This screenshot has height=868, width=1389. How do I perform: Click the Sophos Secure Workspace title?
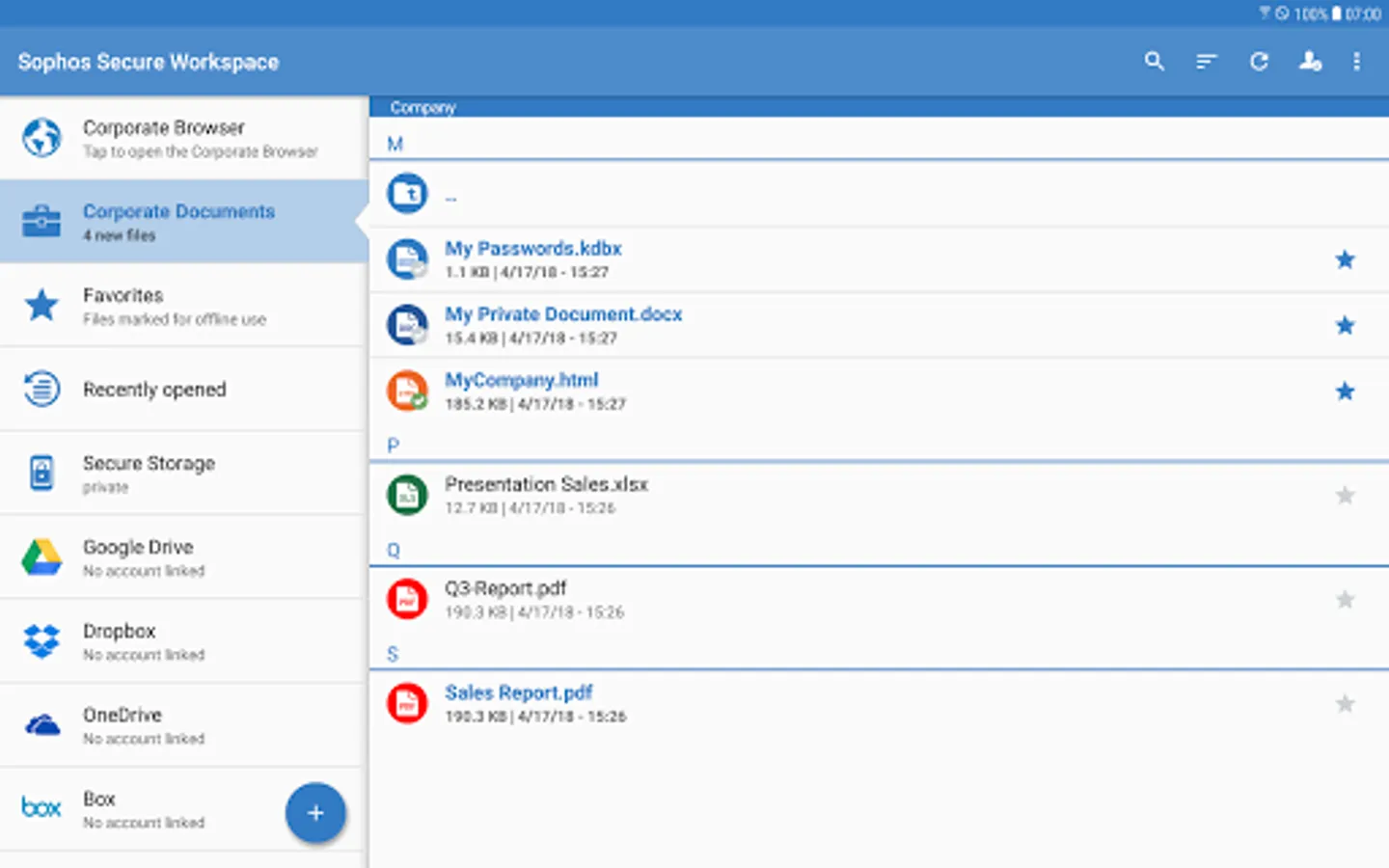tap(149, 62)
